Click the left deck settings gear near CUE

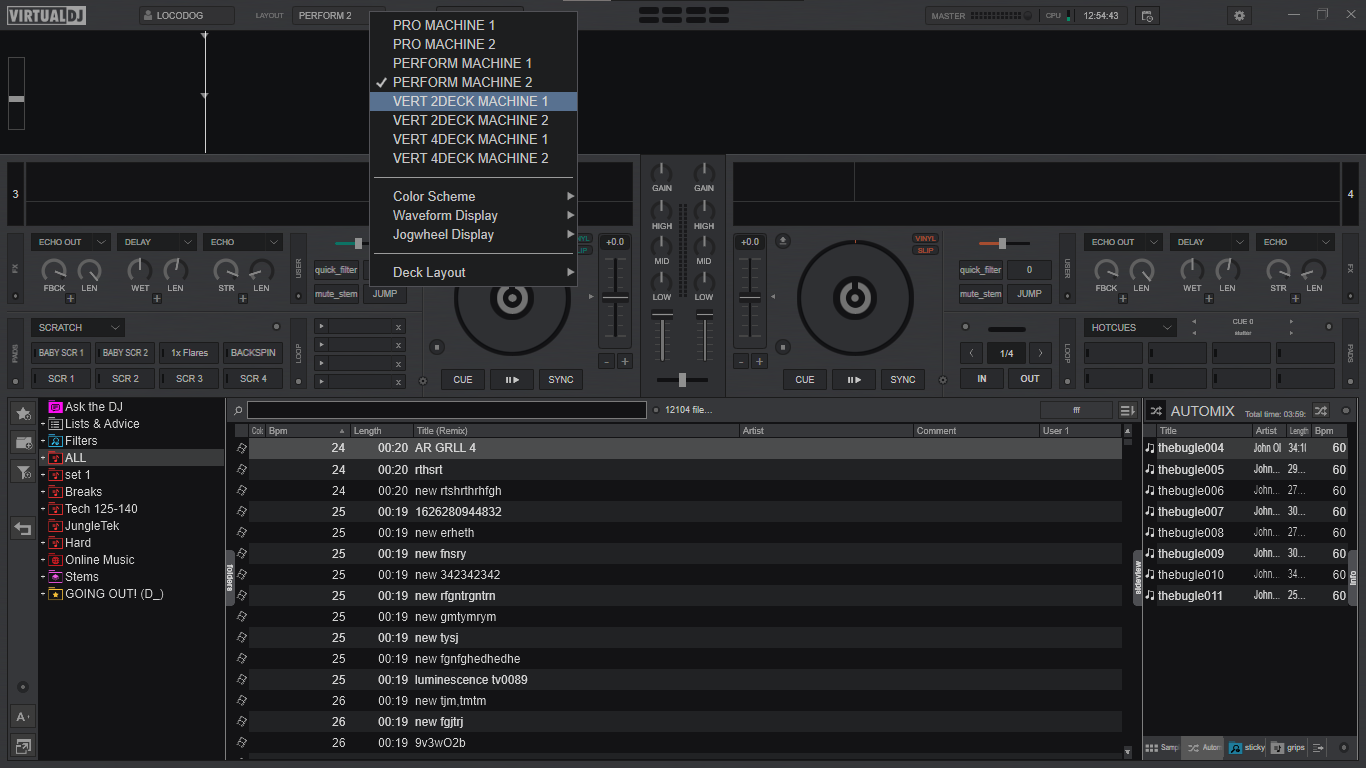(x=423, y=381)
